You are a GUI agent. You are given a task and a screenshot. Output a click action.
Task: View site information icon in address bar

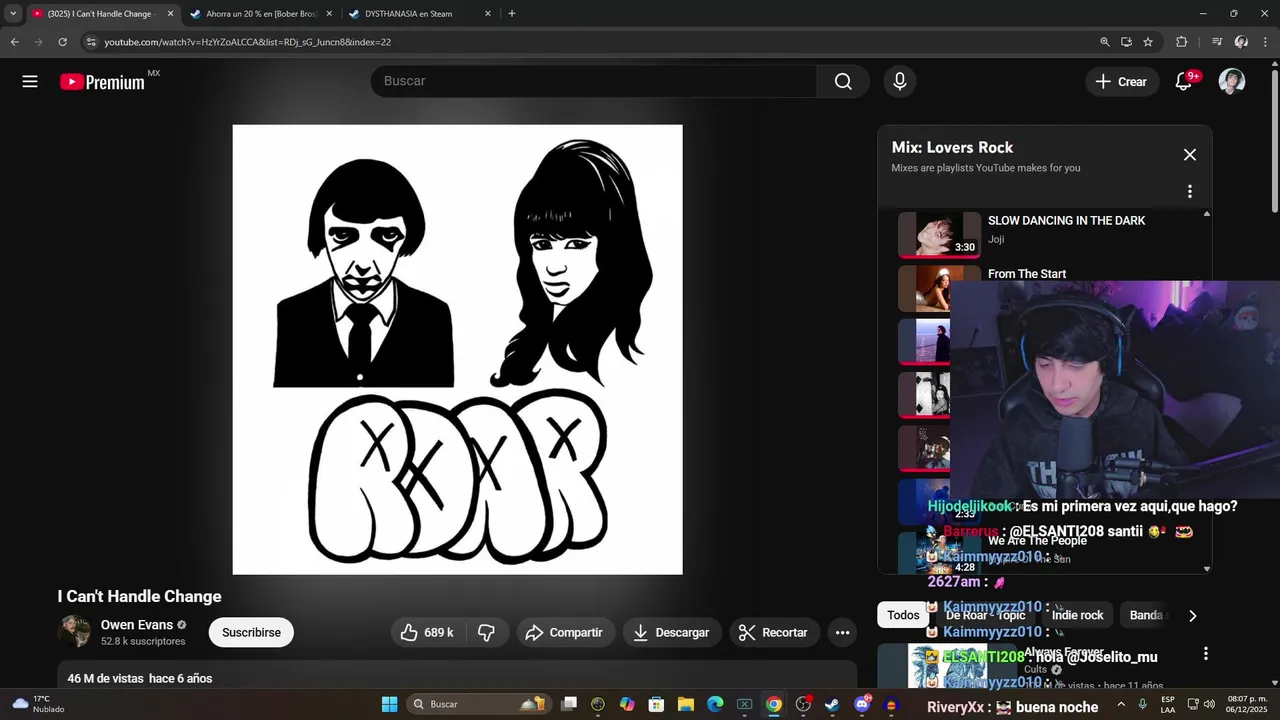(91, 42)
